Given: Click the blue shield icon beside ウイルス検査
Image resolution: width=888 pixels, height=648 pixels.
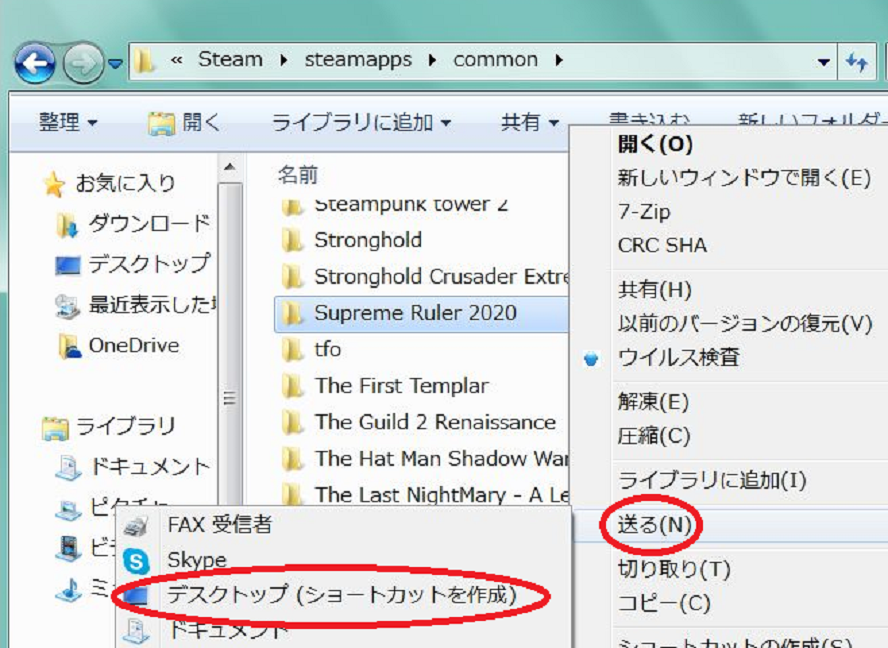Looking at the screenshot, I should [x=591, y=359].
